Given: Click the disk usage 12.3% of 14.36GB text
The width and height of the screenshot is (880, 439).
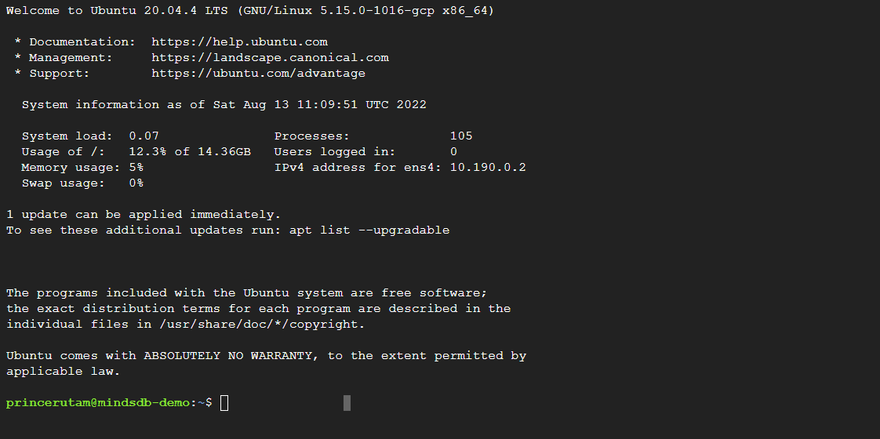Looking at the screenshot, I should click(190, 151).
